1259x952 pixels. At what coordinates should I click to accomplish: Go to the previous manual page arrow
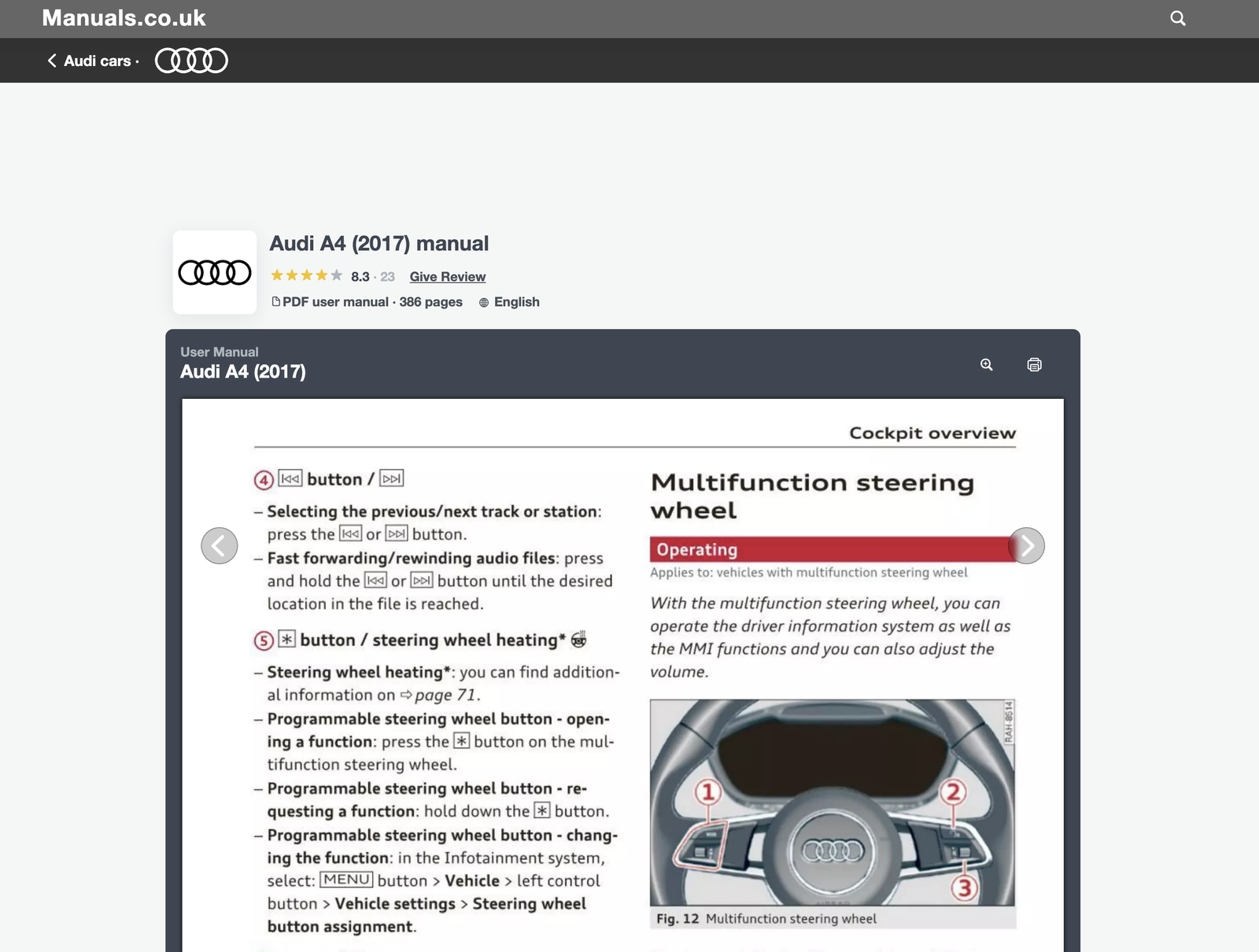(x=220, y=545)
